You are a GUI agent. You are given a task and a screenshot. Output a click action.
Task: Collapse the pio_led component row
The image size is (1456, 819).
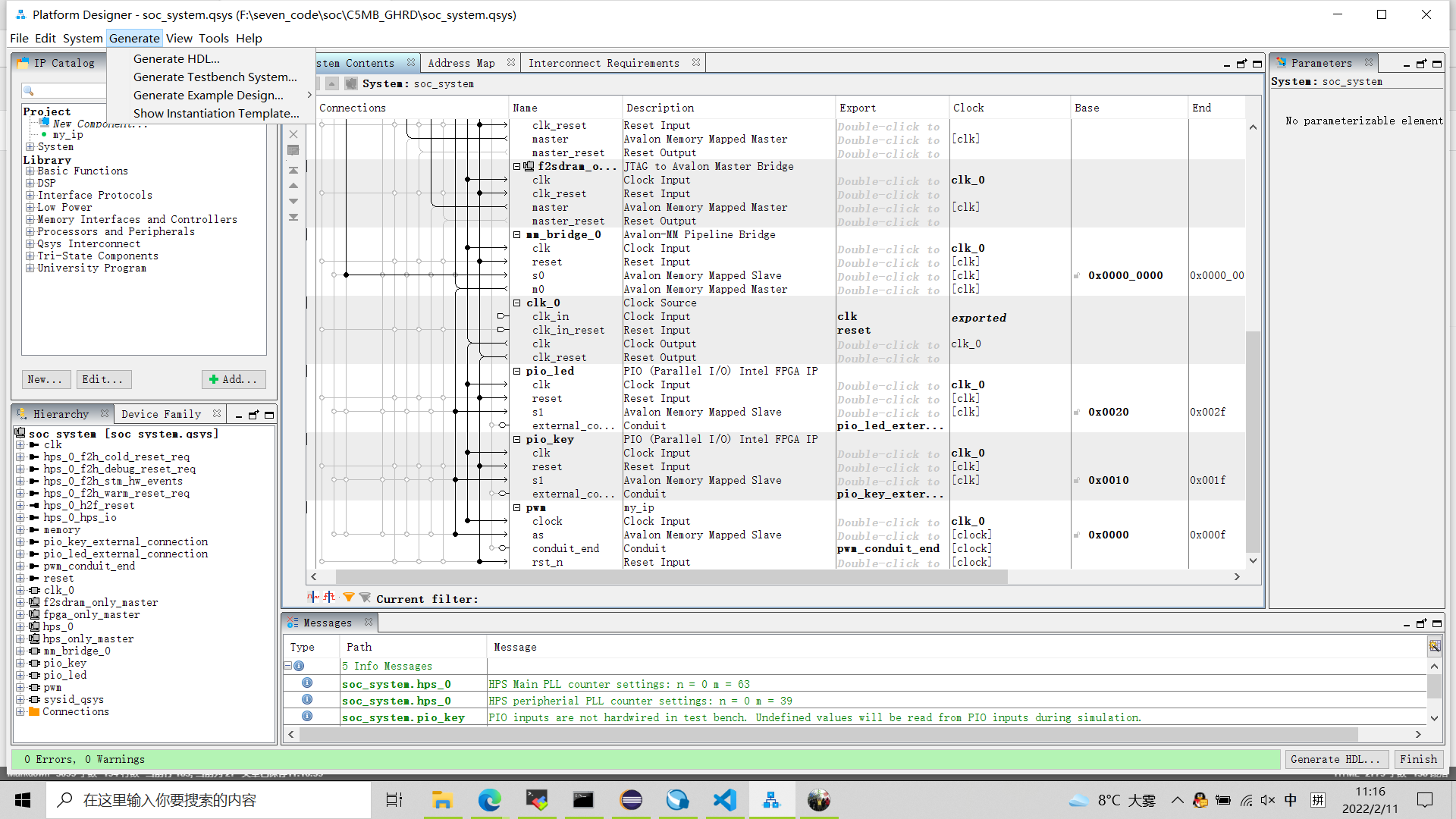click(x=517, y=372)
